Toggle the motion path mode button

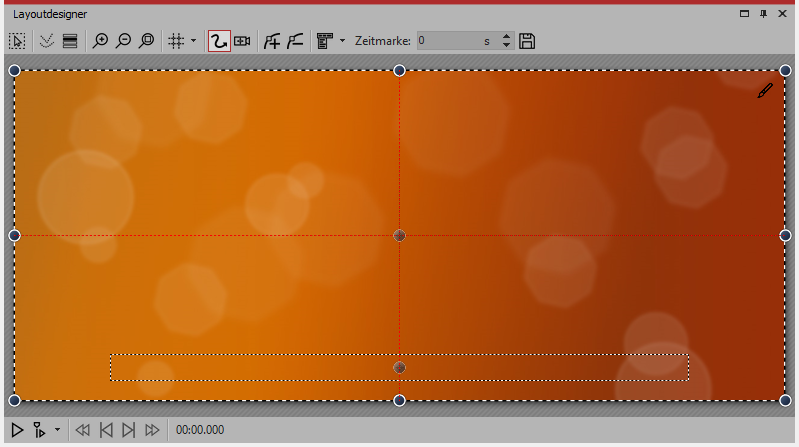pos(218,41)
